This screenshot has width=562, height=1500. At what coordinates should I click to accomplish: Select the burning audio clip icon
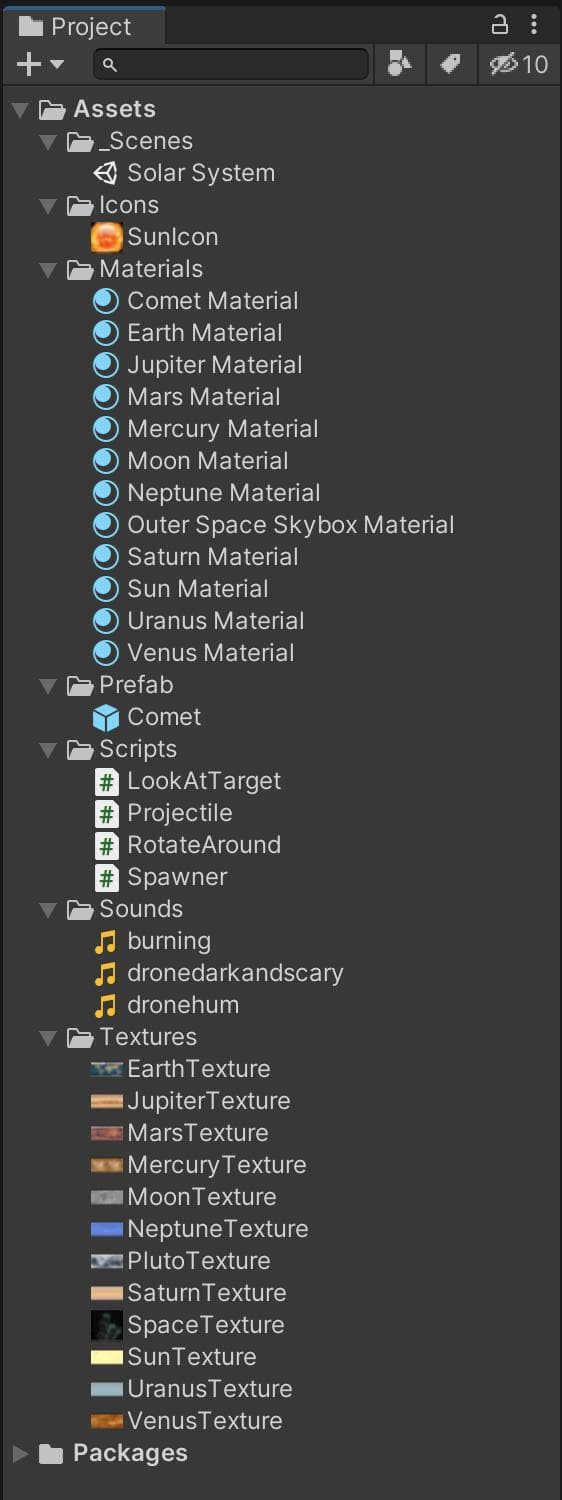tap(106, 941)
